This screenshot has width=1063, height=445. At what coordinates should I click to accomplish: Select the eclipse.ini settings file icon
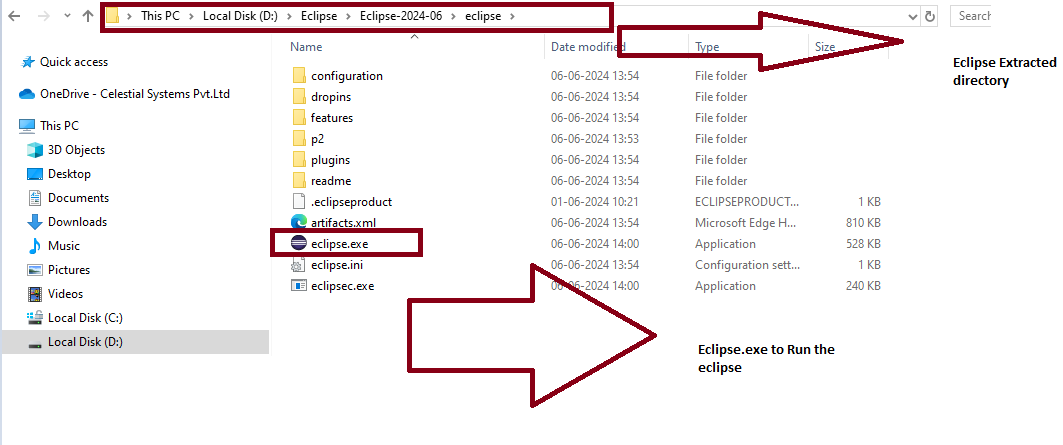point(299,265)
